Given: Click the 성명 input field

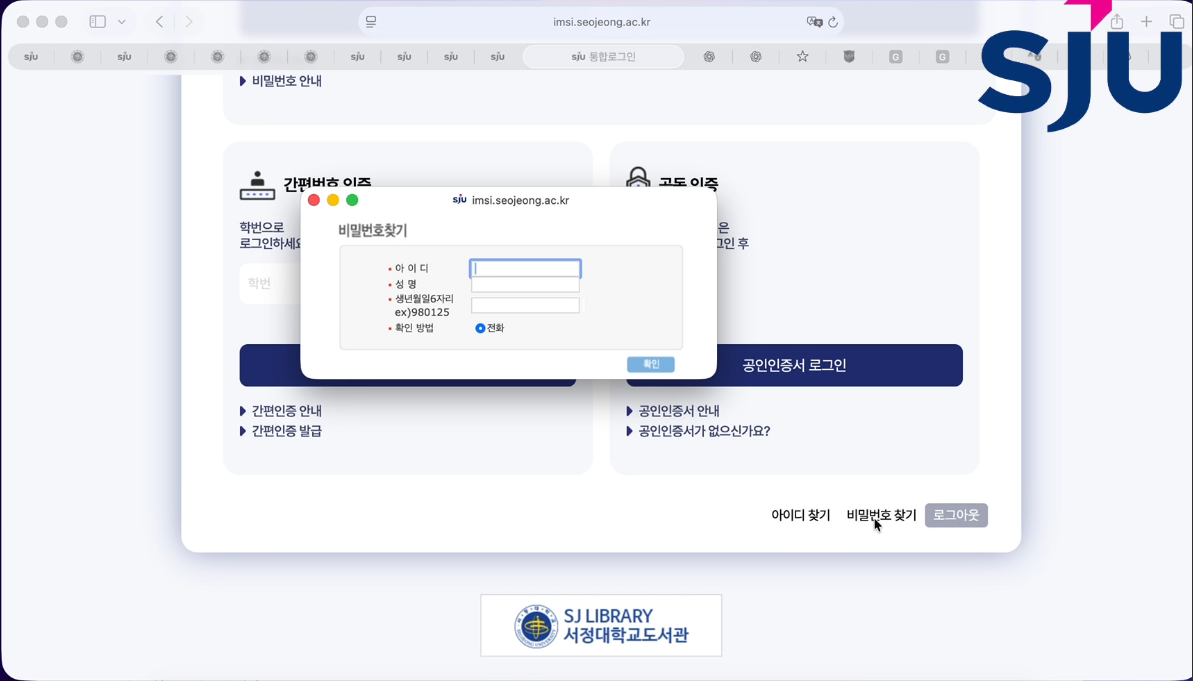Looking at the screenshot, I should click(525, 285).
